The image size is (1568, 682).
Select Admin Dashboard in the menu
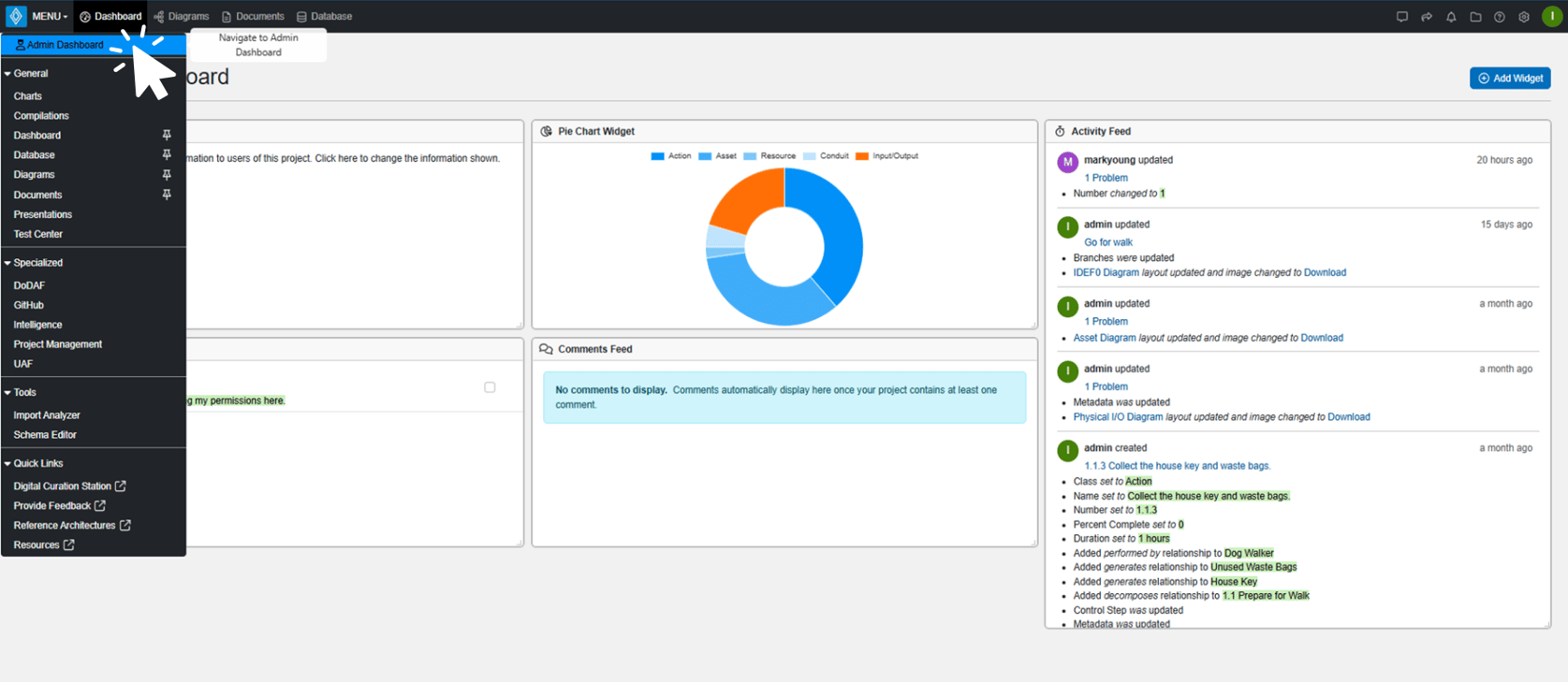coord(94,45)
